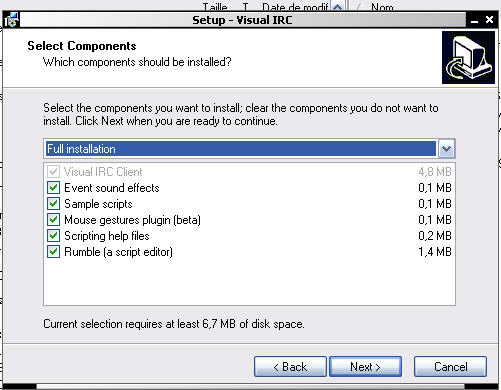Screen dimensions: 501x390
Task: Click the Next button
Action: point(365,367)
